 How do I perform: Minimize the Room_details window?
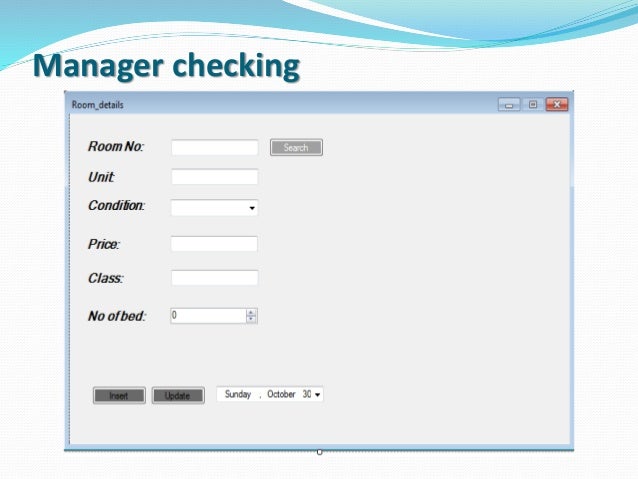point(509,105)
